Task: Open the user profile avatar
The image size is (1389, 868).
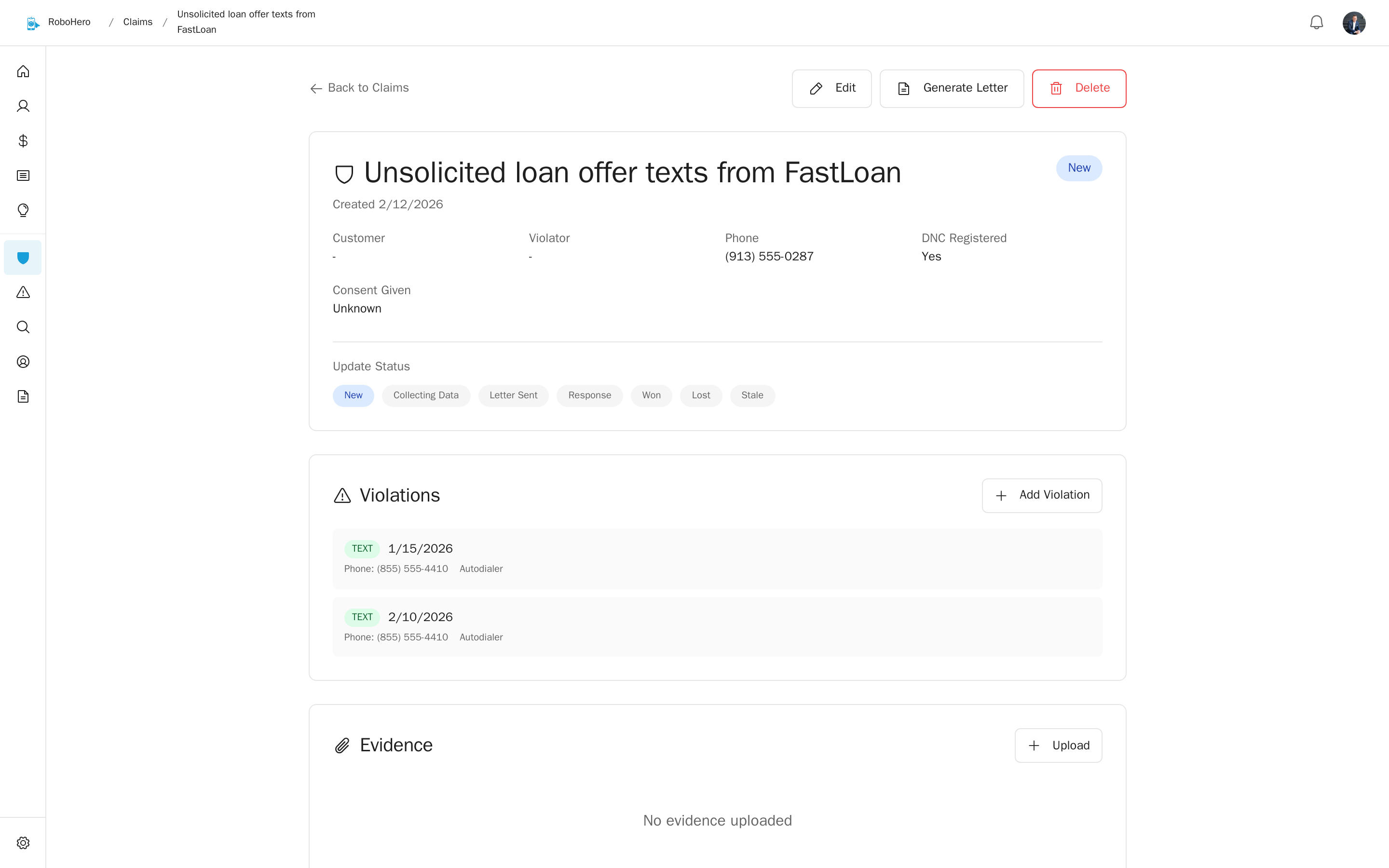Action: [1353, 23]
